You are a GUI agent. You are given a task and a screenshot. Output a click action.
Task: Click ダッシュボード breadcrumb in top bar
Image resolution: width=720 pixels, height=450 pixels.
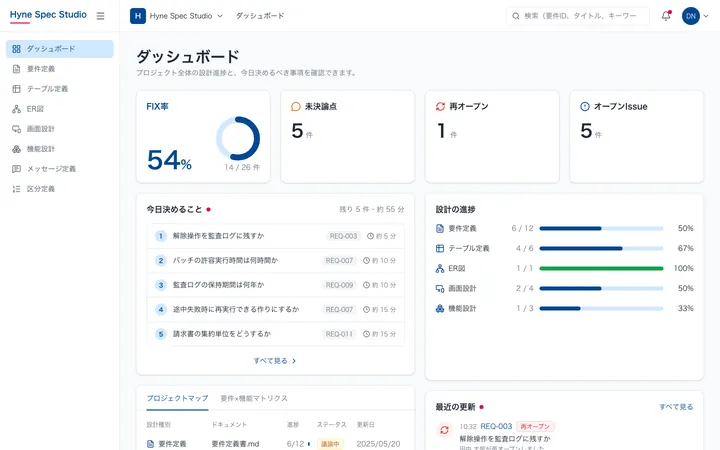[x=260, y=16]
